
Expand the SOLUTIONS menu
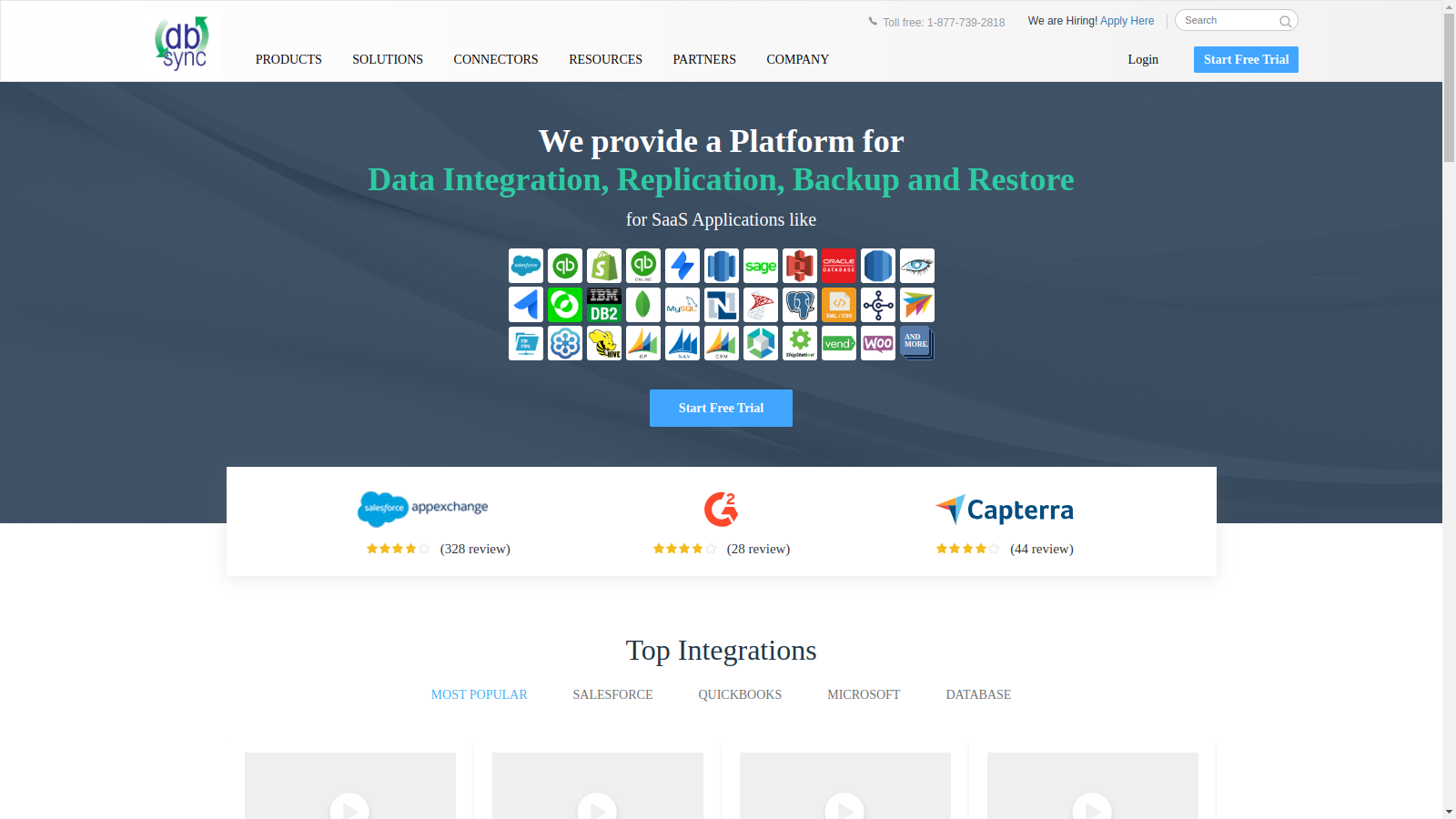pyautogui.click(x=388, y=59)
